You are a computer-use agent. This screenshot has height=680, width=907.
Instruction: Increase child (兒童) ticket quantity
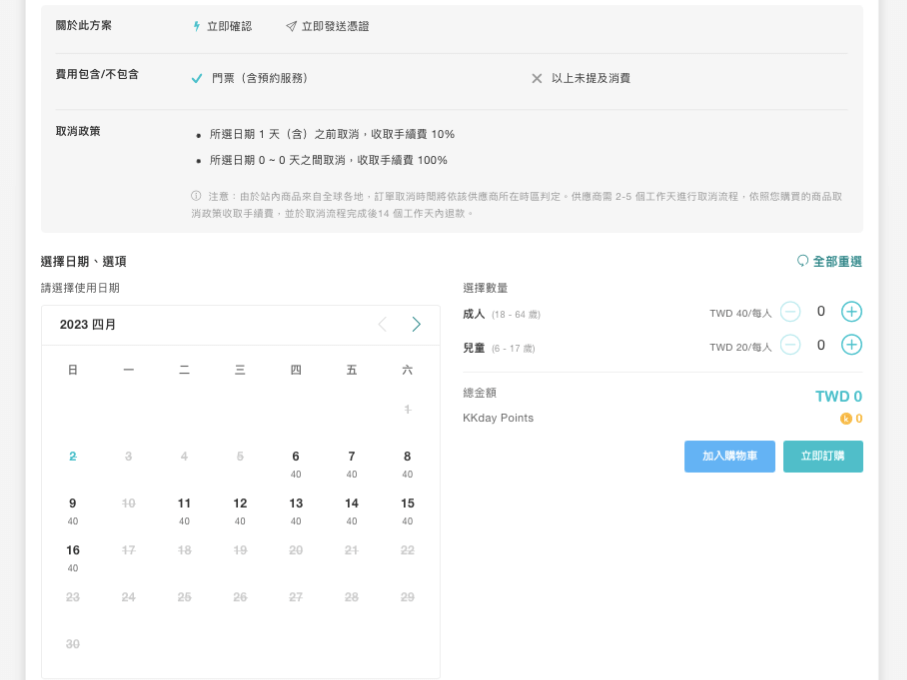(x=851, y=345)
